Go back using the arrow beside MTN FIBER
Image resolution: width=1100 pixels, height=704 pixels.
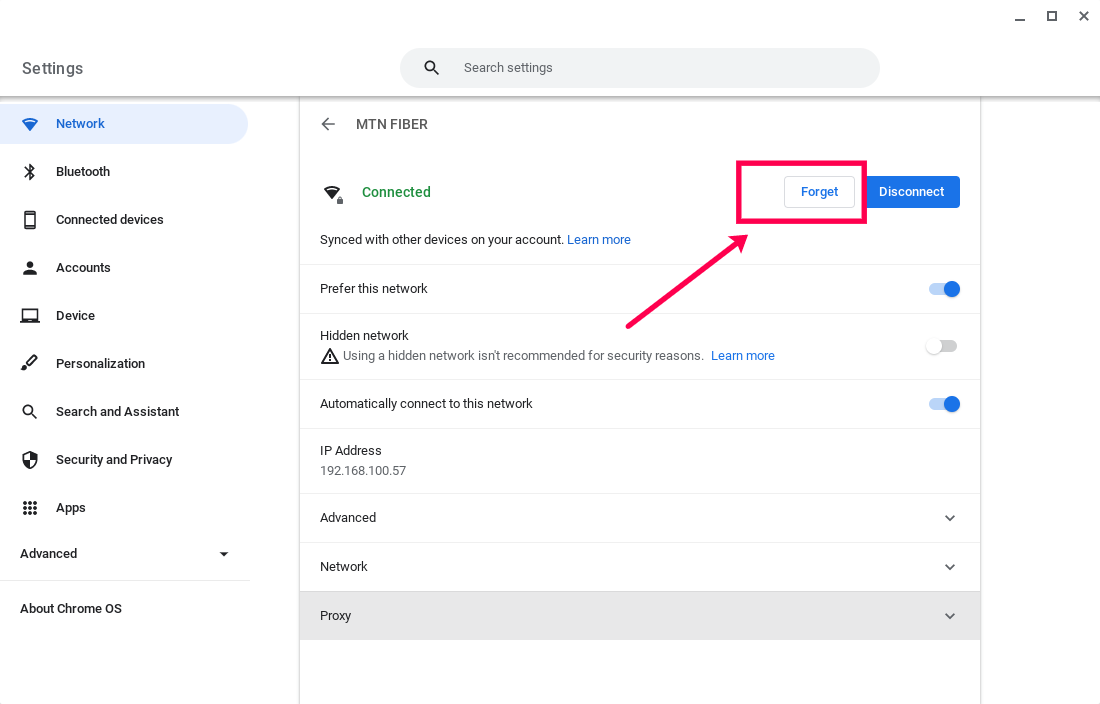[328, 124]
